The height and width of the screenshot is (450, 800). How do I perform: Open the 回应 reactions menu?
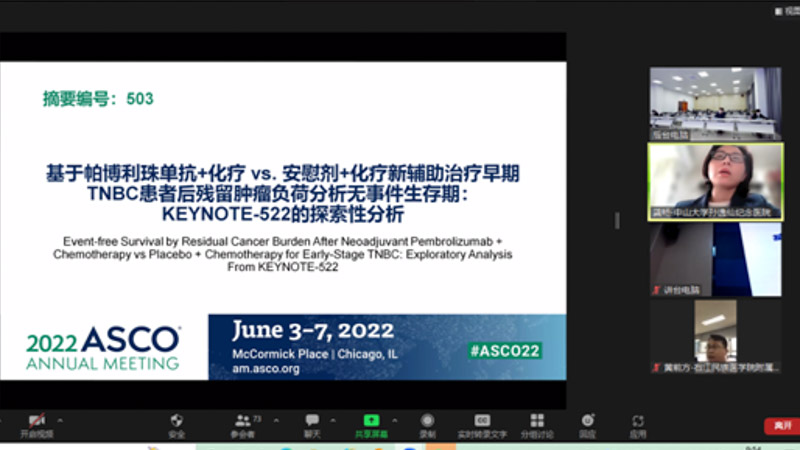pos(588,426)
